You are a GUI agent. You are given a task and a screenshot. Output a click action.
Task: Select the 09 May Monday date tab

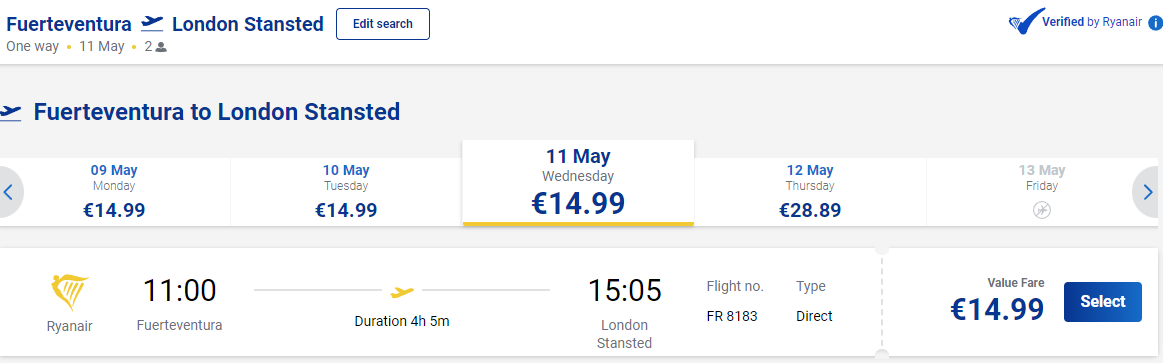[114, 192]
